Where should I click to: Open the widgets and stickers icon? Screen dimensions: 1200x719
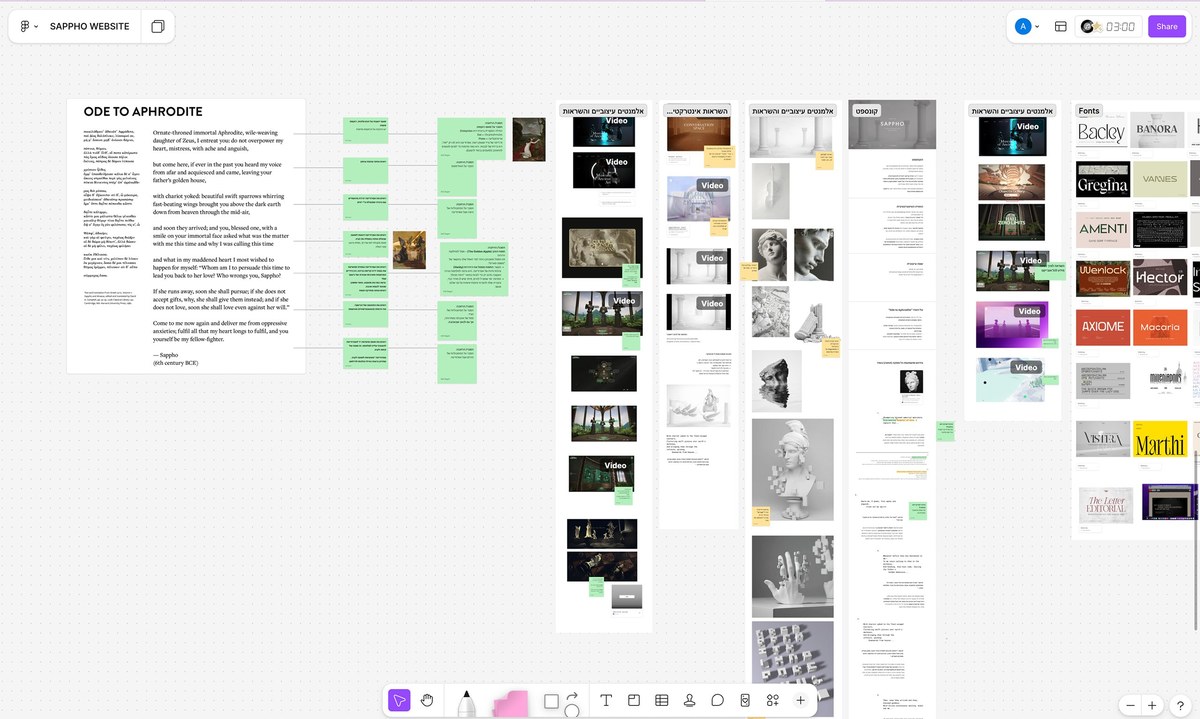pos(745,701)
